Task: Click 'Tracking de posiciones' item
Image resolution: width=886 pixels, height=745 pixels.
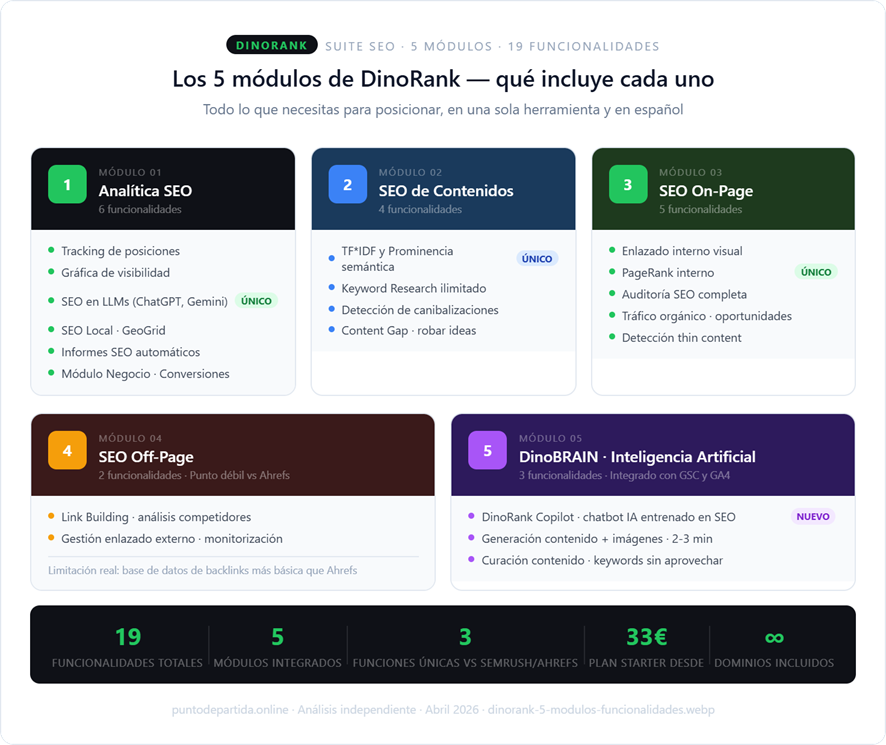Action: [x=120, y=251]
